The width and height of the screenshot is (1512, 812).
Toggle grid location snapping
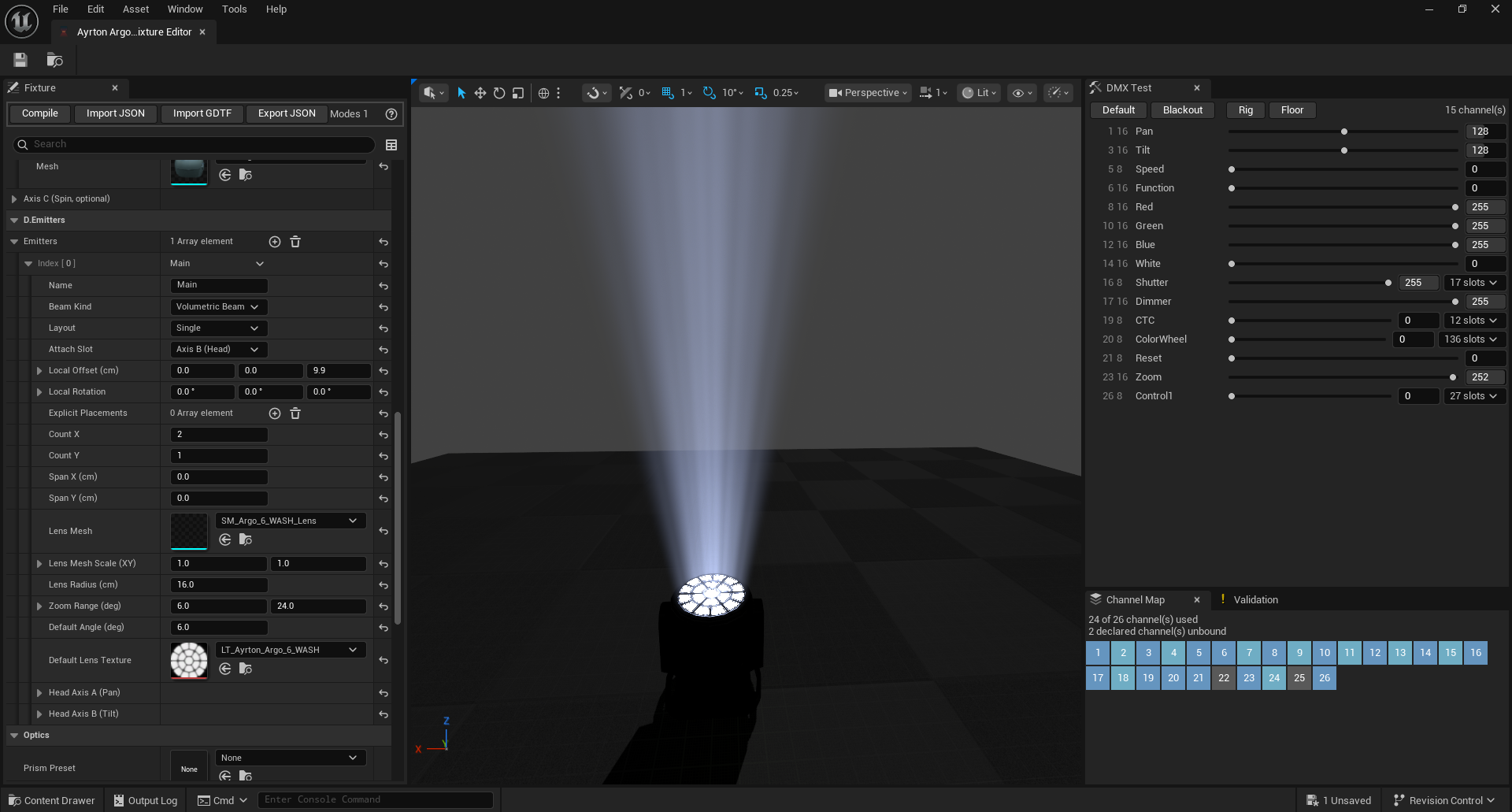pos(668,93)
